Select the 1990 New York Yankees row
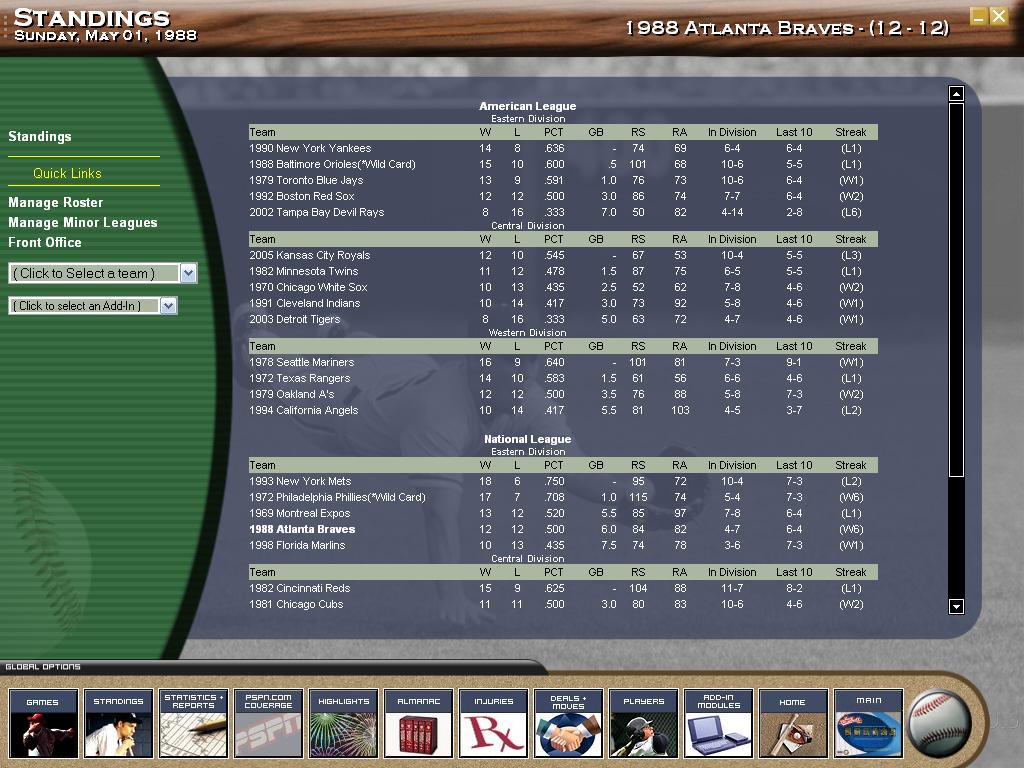 pos(563,148)
